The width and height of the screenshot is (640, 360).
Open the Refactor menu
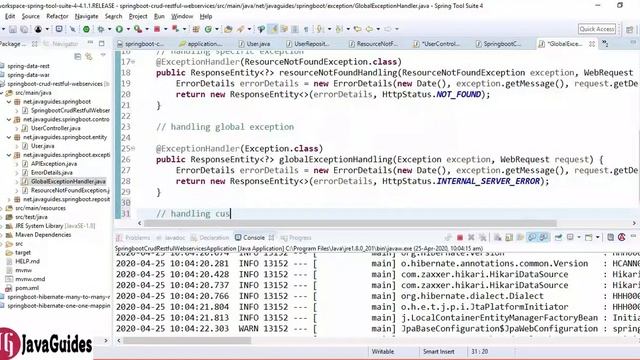57,16
